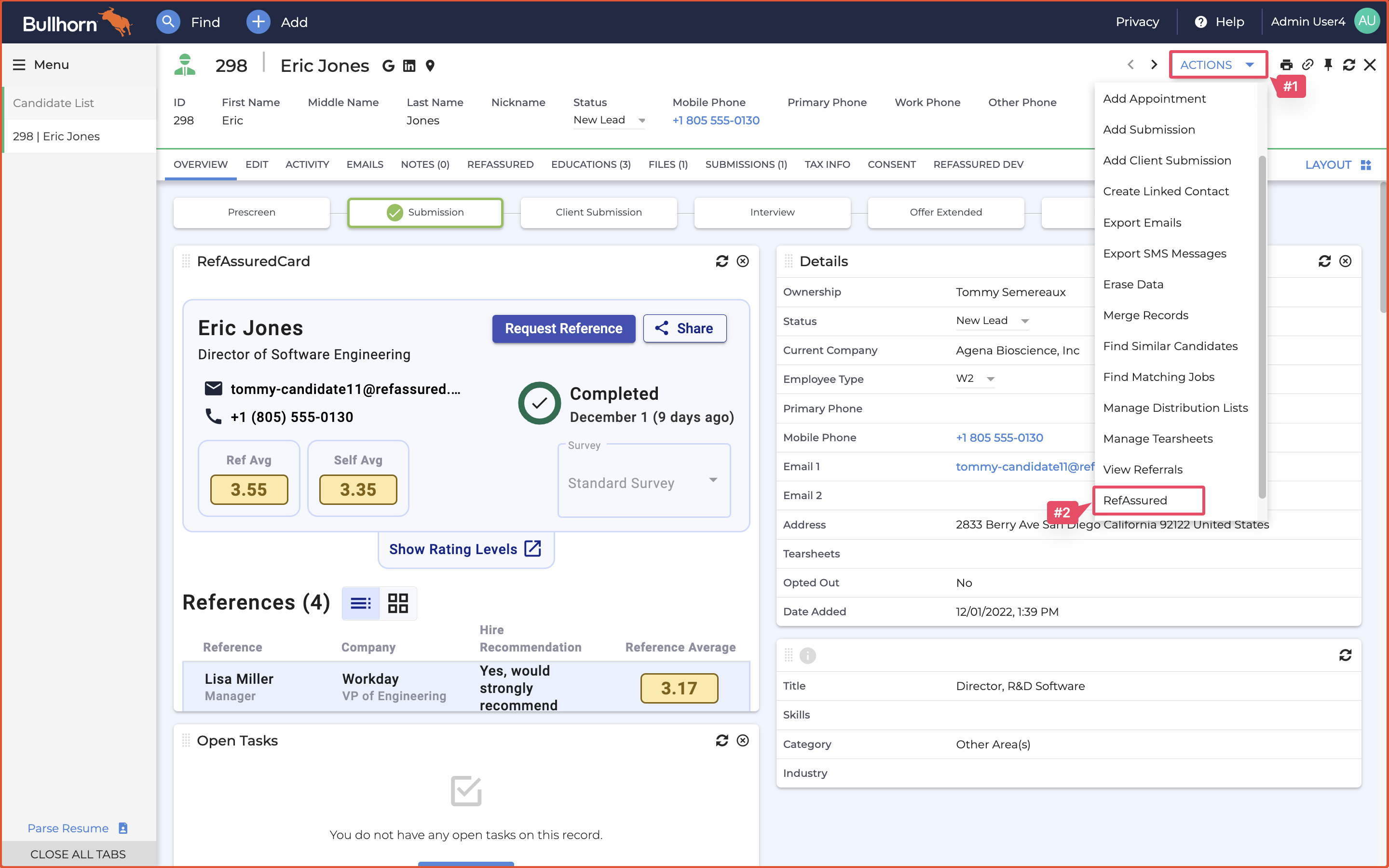Open the Standard Survey selector
The height and width of the screenshot is (868, 1389).
[643, 482]
